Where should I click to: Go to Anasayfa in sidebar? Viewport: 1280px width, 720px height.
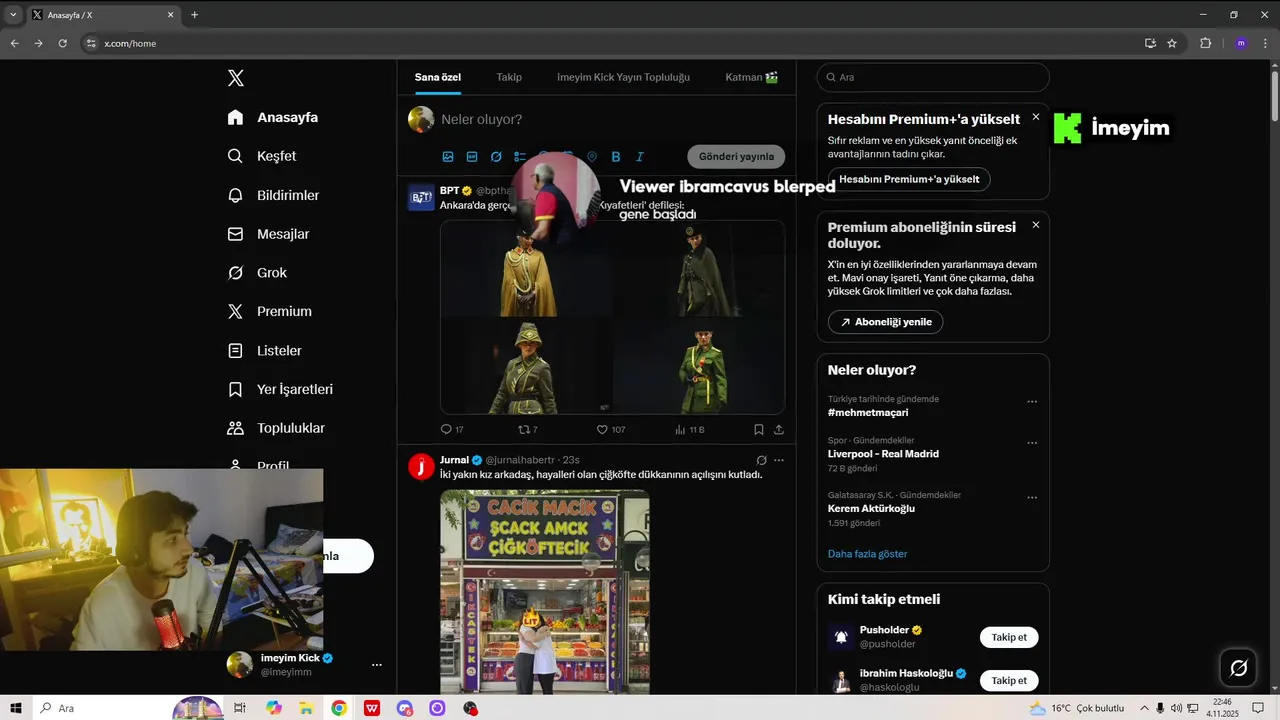point(273,117)
